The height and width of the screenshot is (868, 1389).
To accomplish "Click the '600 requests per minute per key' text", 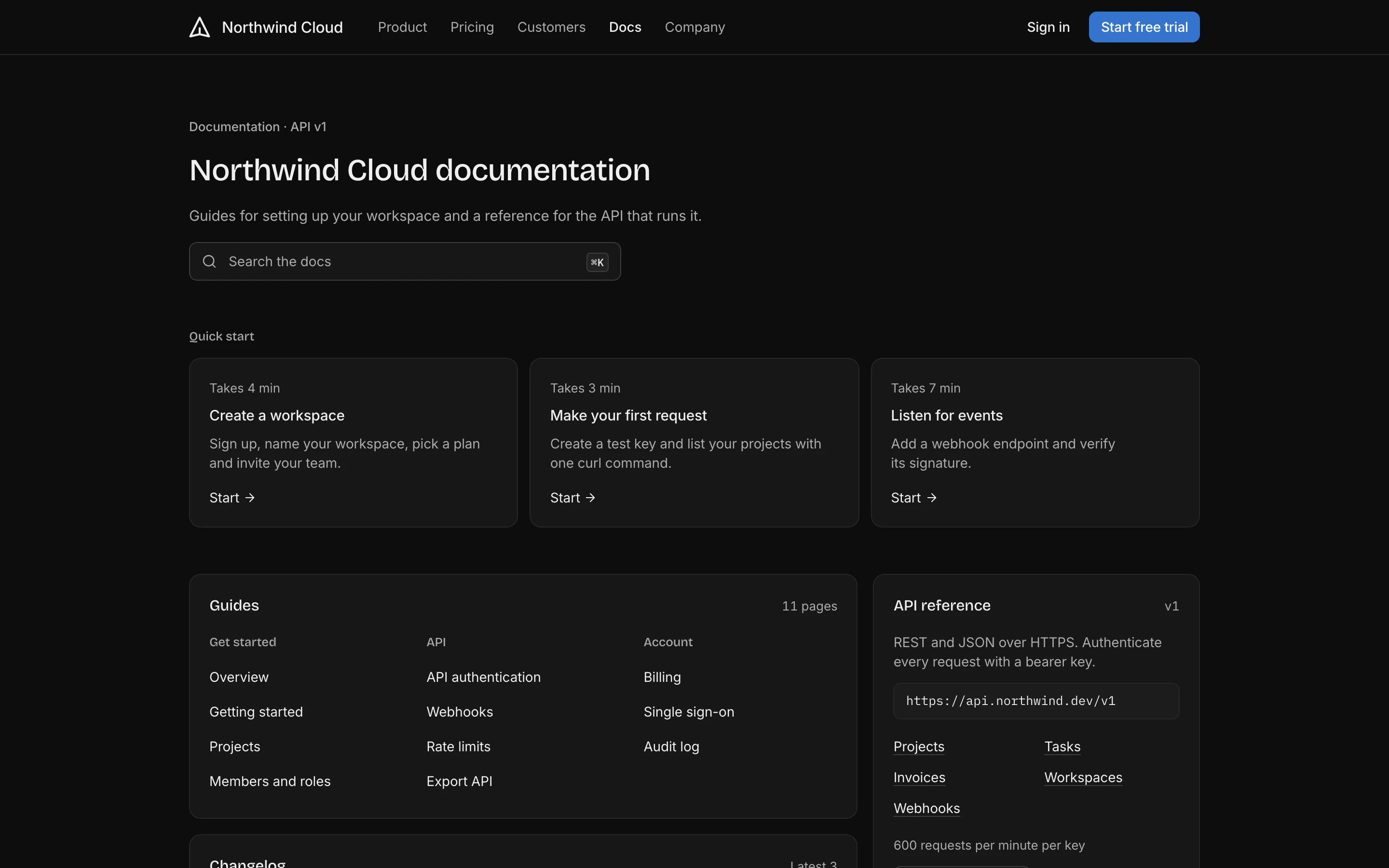I will click(989, 845).
